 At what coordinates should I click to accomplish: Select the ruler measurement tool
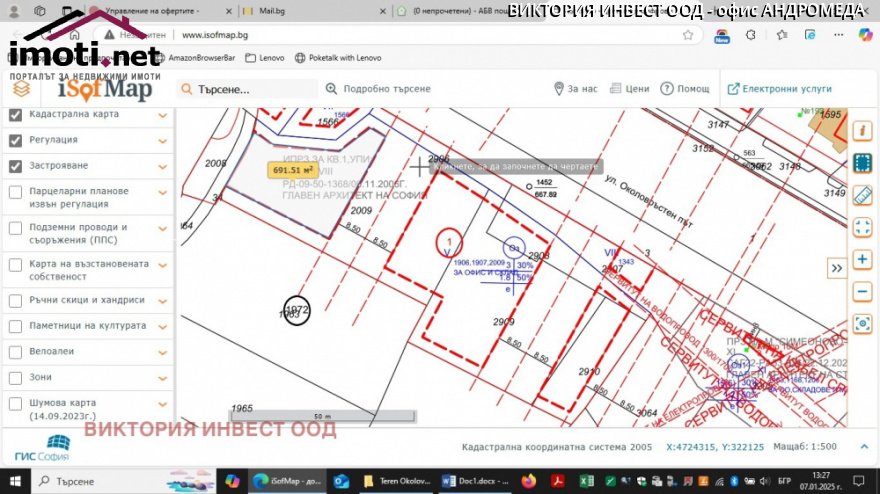coord(862,195)
